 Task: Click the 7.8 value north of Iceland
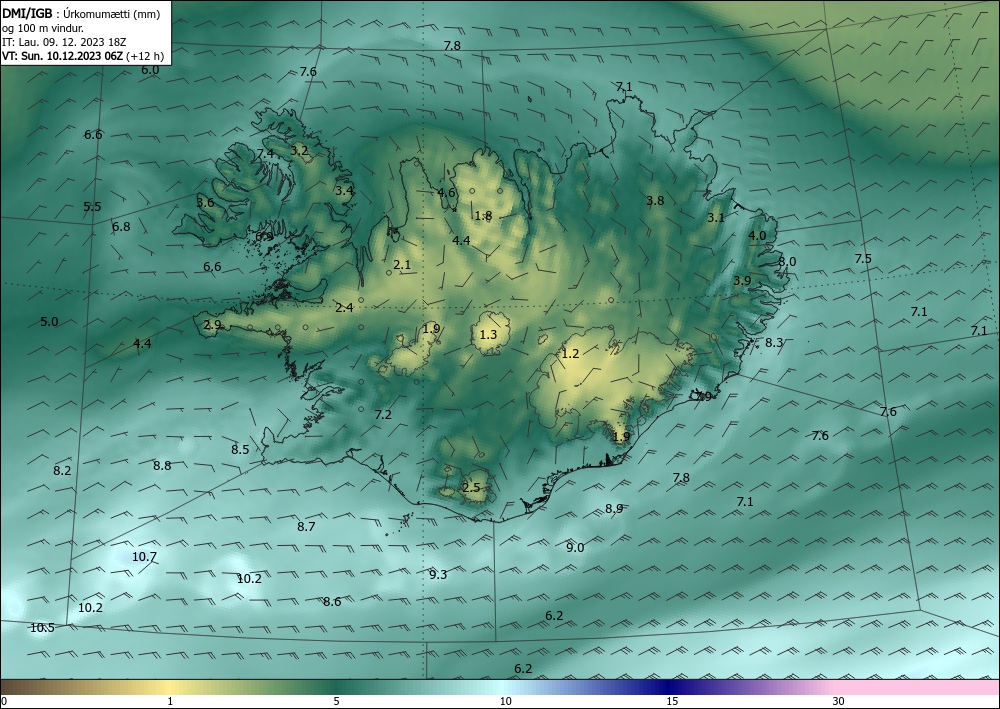coord(452,45)
